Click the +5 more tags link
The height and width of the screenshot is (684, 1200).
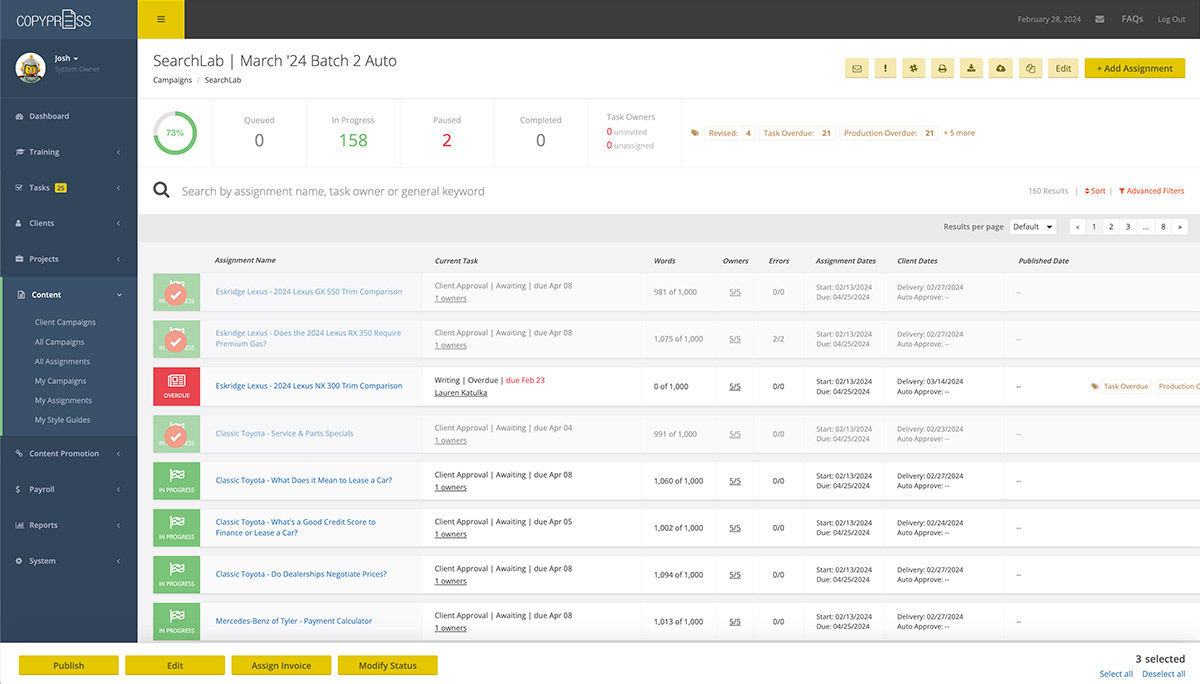(959, 133)
